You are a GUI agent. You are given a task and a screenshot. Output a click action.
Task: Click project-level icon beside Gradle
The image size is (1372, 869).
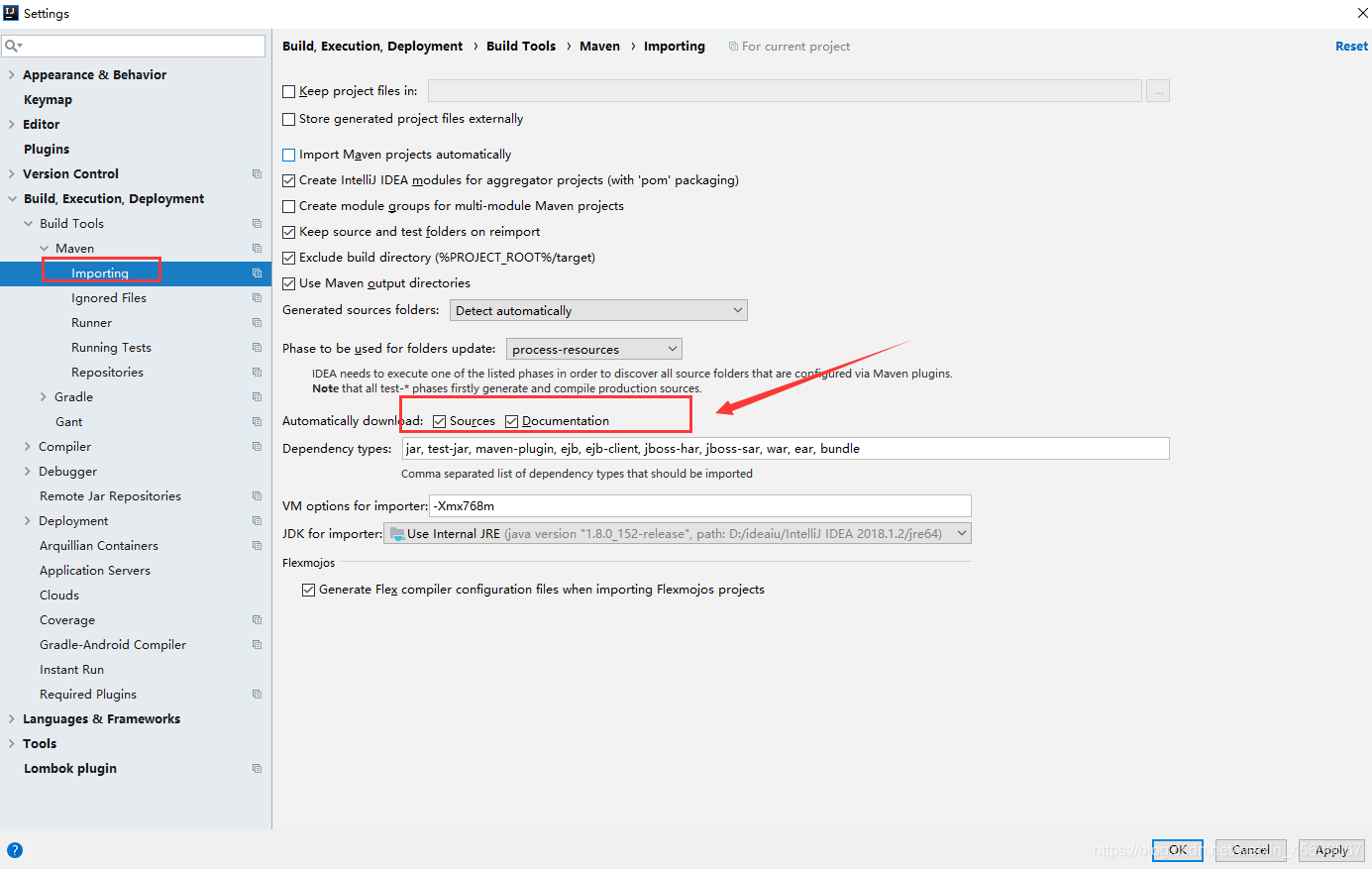[257, 396]
